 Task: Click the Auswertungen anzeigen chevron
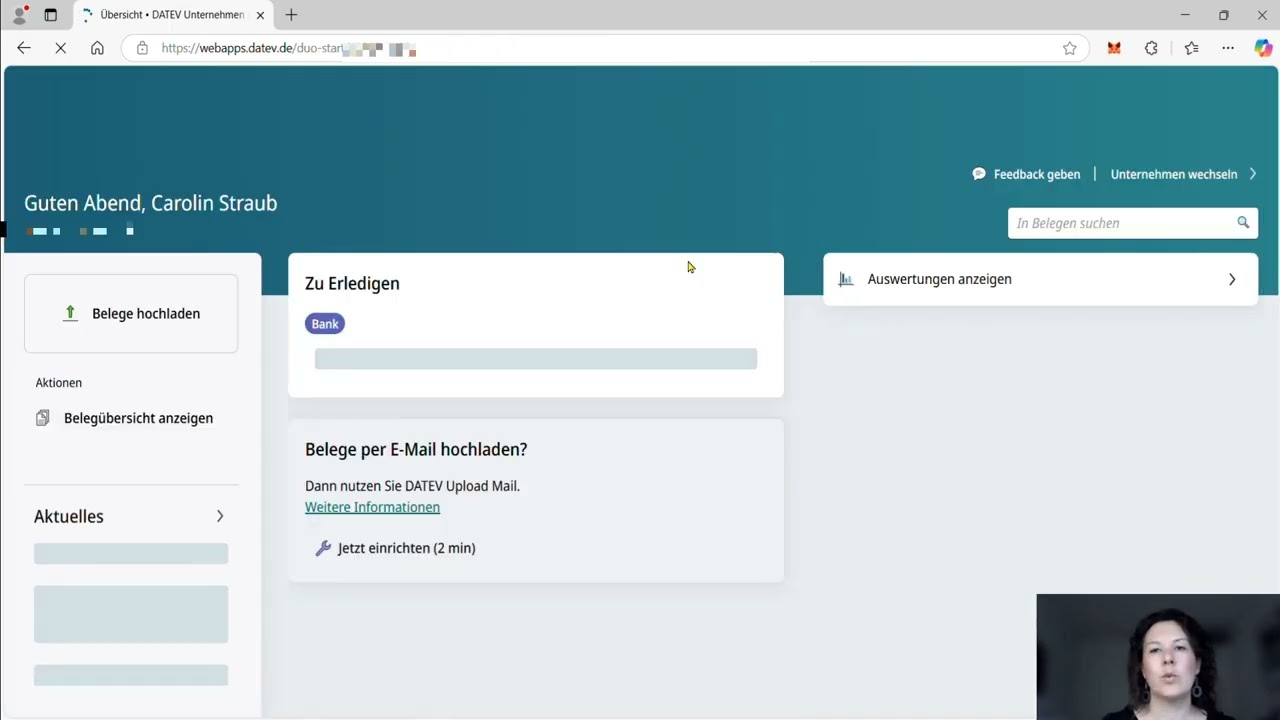tap(1232, 279)
